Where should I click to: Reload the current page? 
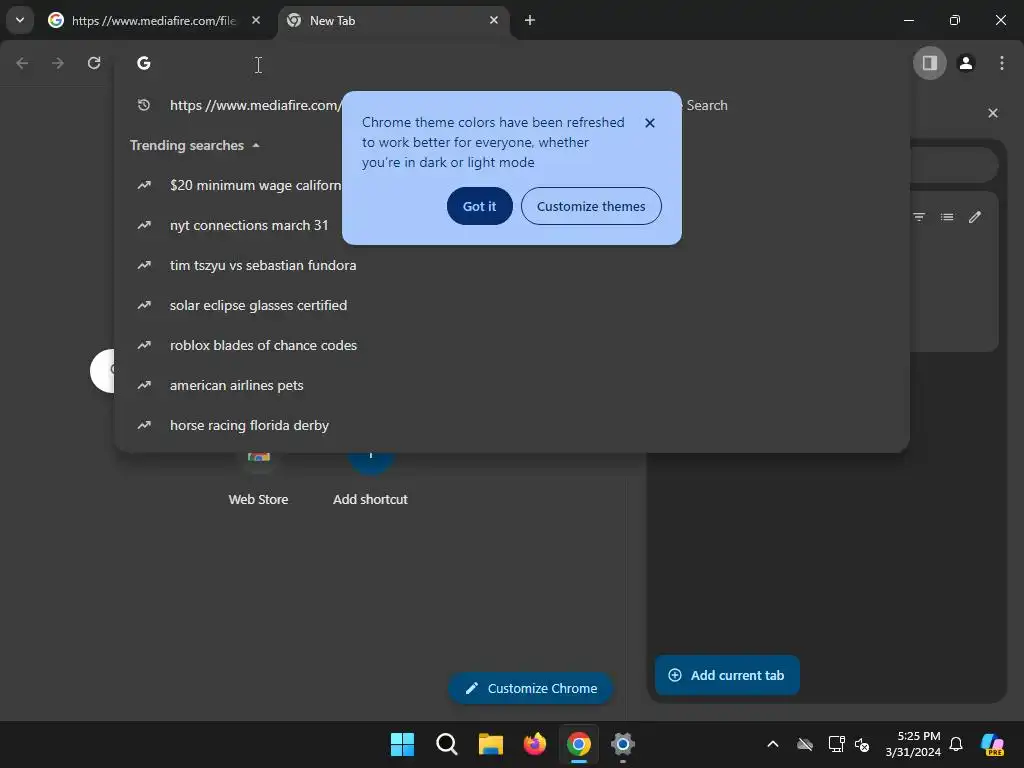point(94,63)
